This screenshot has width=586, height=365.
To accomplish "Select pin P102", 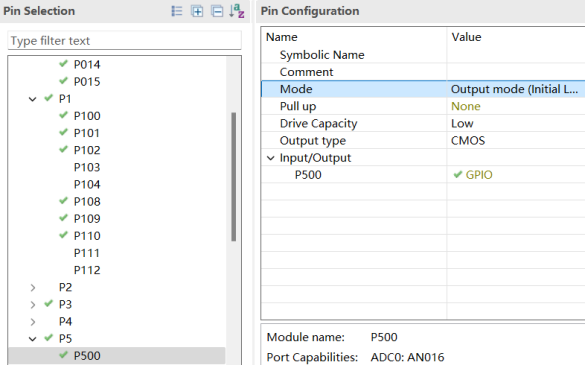I will 87,151.
